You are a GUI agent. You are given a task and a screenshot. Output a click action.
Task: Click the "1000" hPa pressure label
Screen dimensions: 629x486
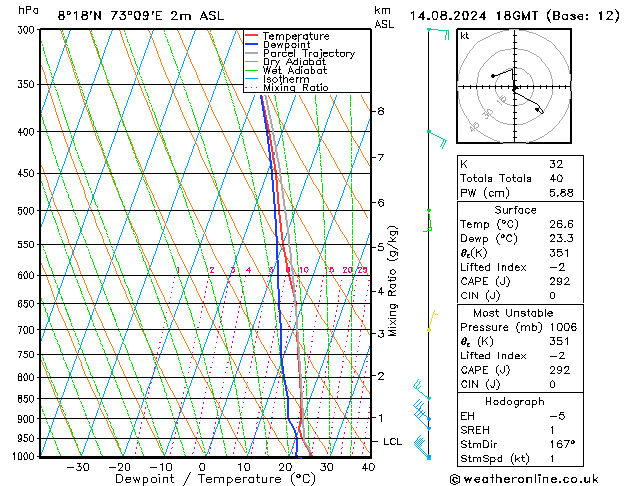pos(25,456)
